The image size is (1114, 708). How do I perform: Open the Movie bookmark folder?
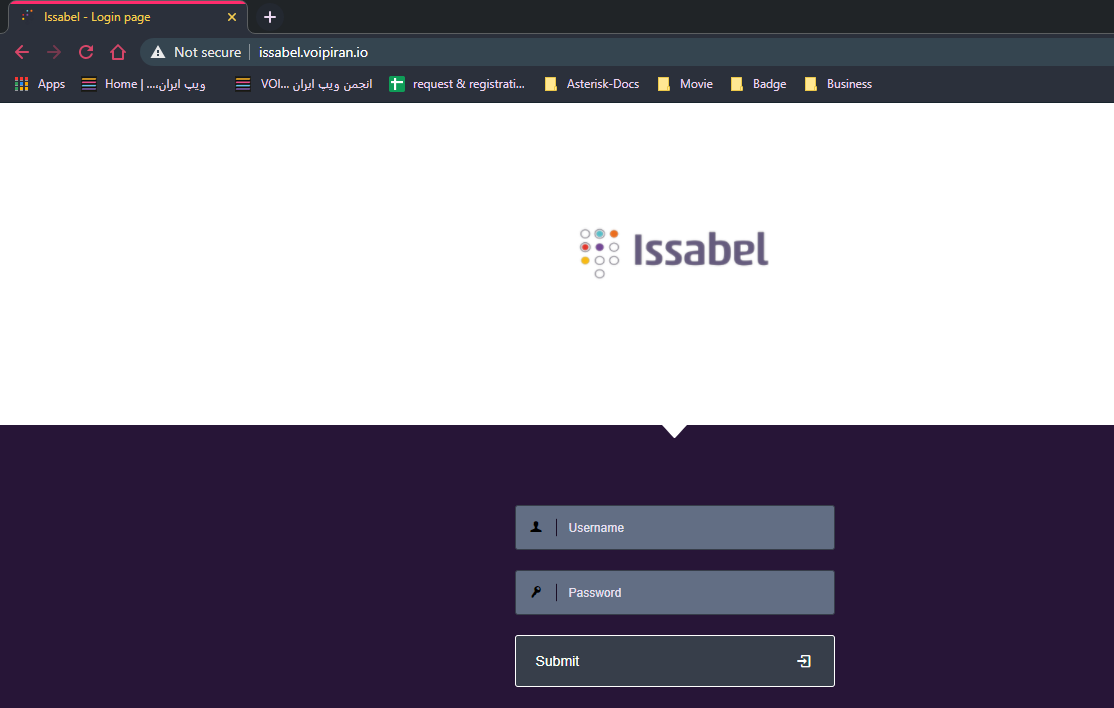pyautogui.click(x=685, y=84)
